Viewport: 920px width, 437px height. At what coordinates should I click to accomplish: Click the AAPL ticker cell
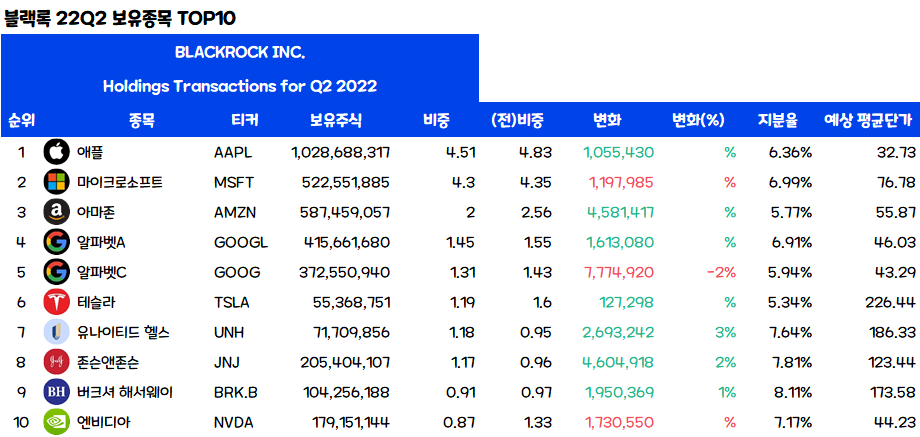pyautogui.click(x=233, y=153)
